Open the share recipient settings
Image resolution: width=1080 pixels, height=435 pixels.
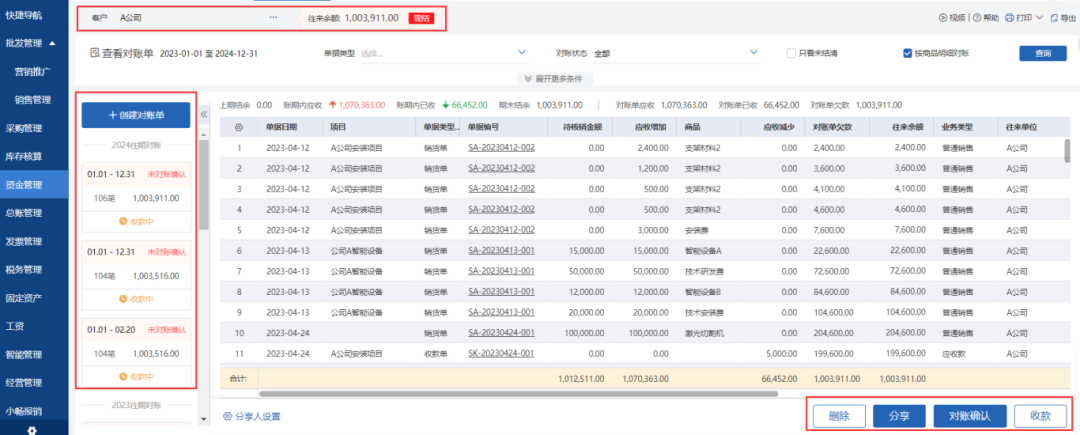[x=252, y=416]
